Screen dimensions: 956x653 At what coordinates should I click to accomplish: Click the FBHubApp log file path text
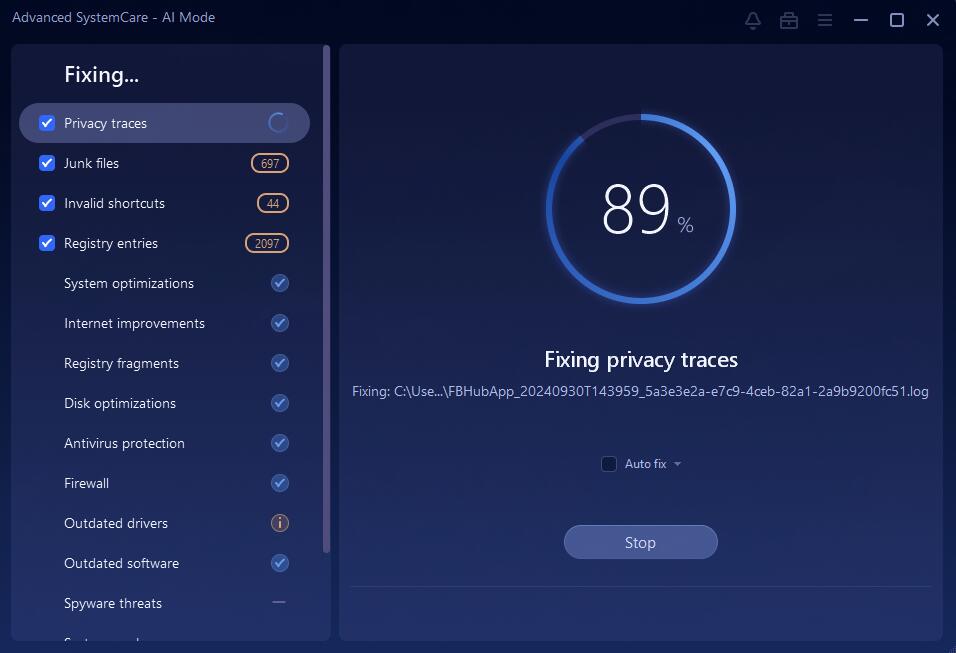(x=640, y=391)
